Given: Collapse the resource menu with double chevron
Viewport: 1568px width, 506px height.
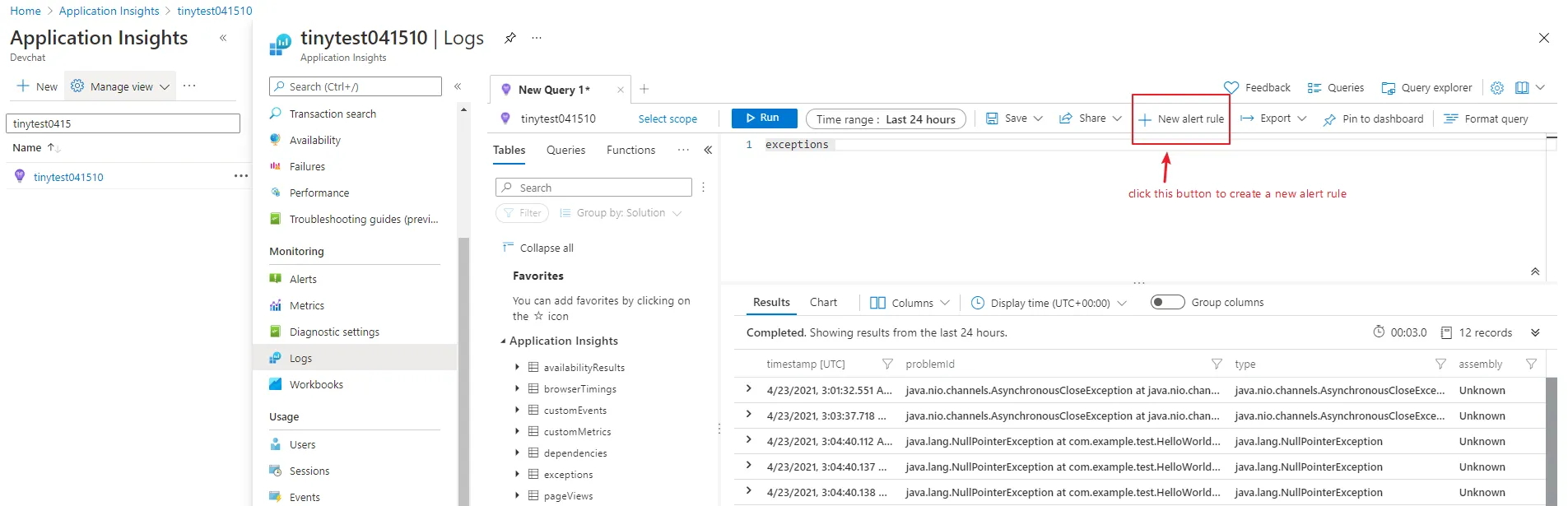Looking at the screenshot, I should pos(458,86).
